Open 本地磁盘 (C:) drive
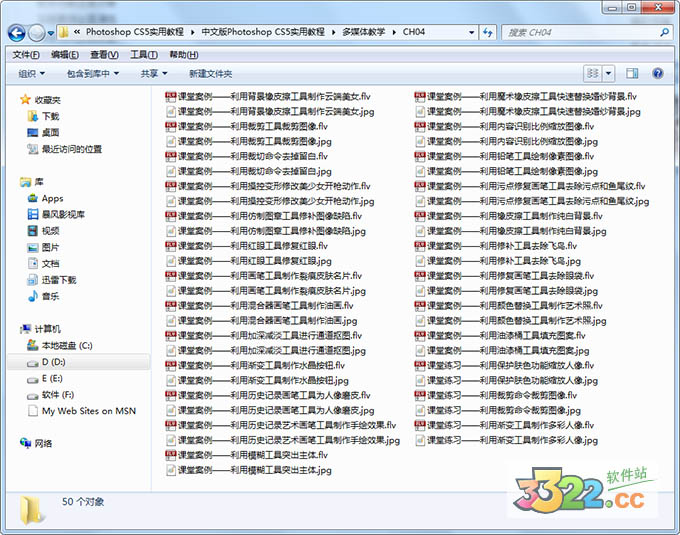 point(66,345)
